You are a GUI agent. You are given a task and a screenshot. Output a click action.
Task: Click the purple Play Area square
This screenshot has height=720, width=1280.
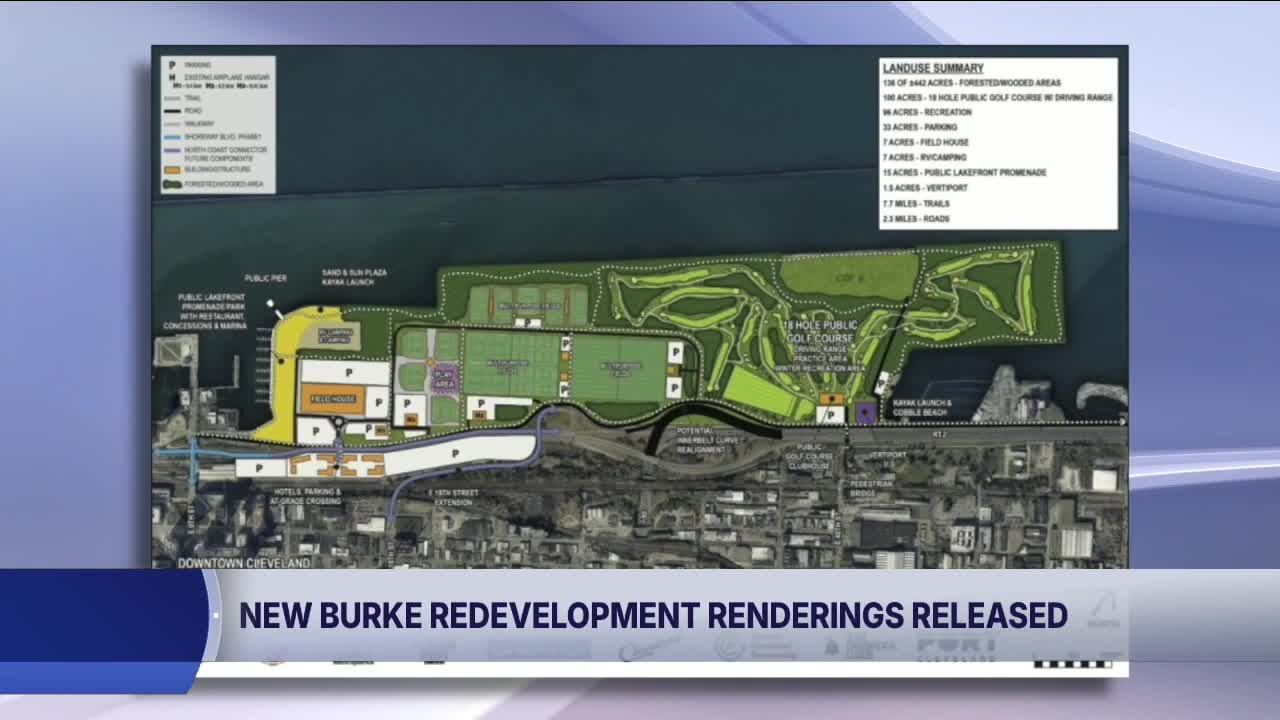click(x=443, y=380)
